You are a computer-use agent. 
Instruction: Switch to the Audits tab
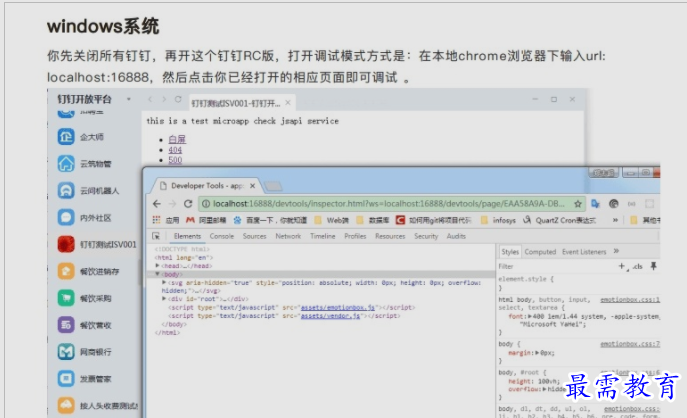pyautogui.click(x=456, y=236)
